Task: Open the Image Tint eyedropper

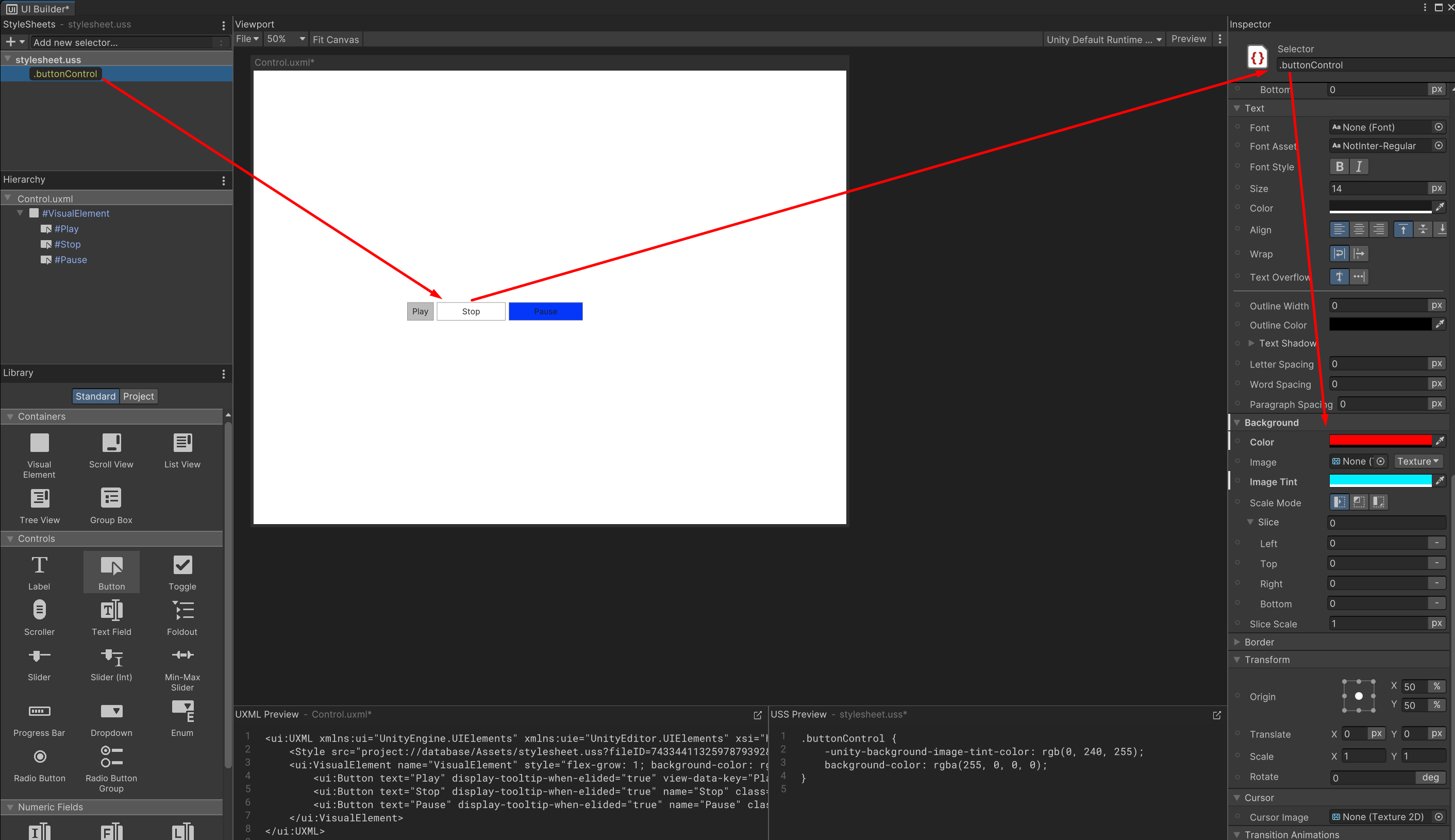Action: [x=1440, y=481]
